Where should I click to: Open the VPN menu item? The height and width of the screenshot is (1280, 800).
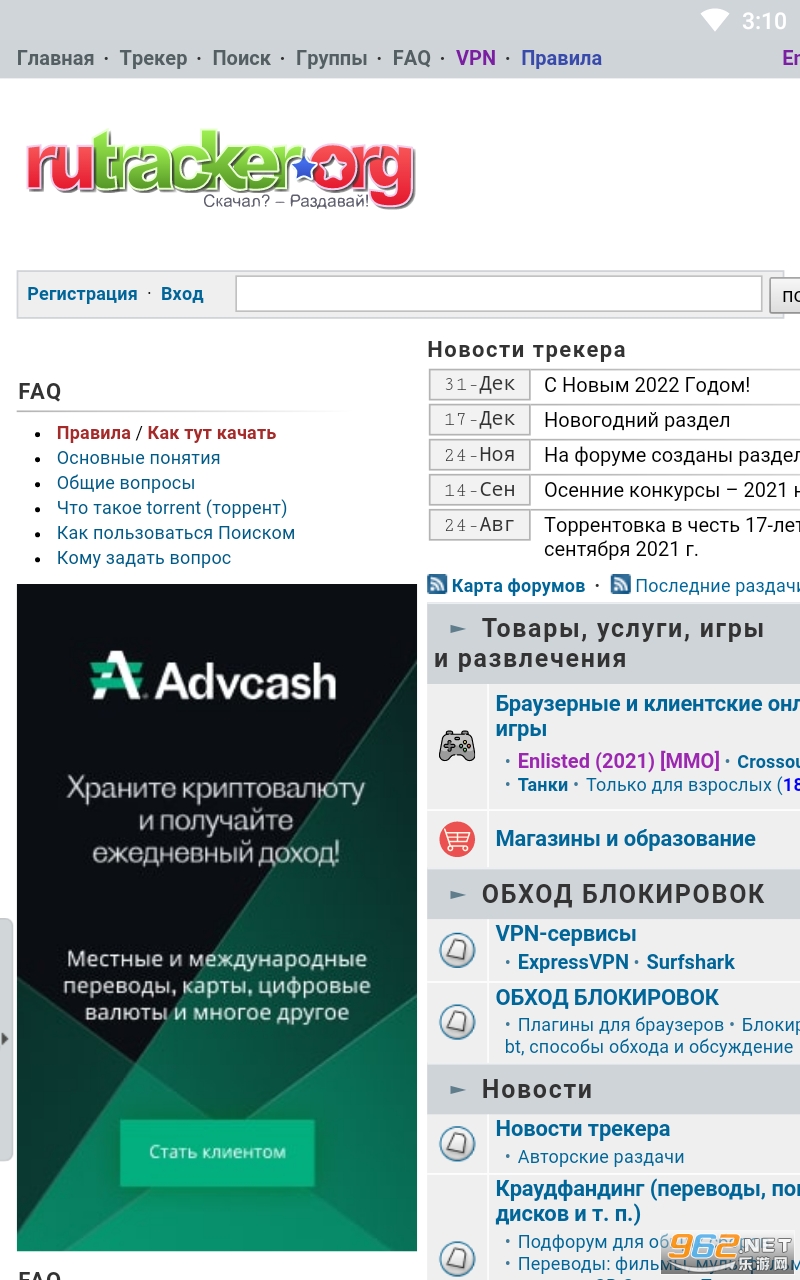pos(476,58)
